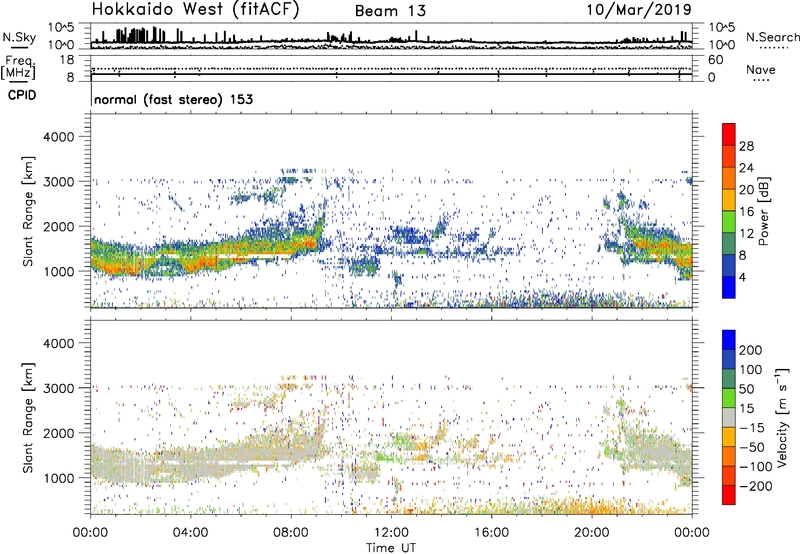Click the 'Freq. [MHz]' axis label
Screen dimensions: 800x554
(x=18, y=68)
